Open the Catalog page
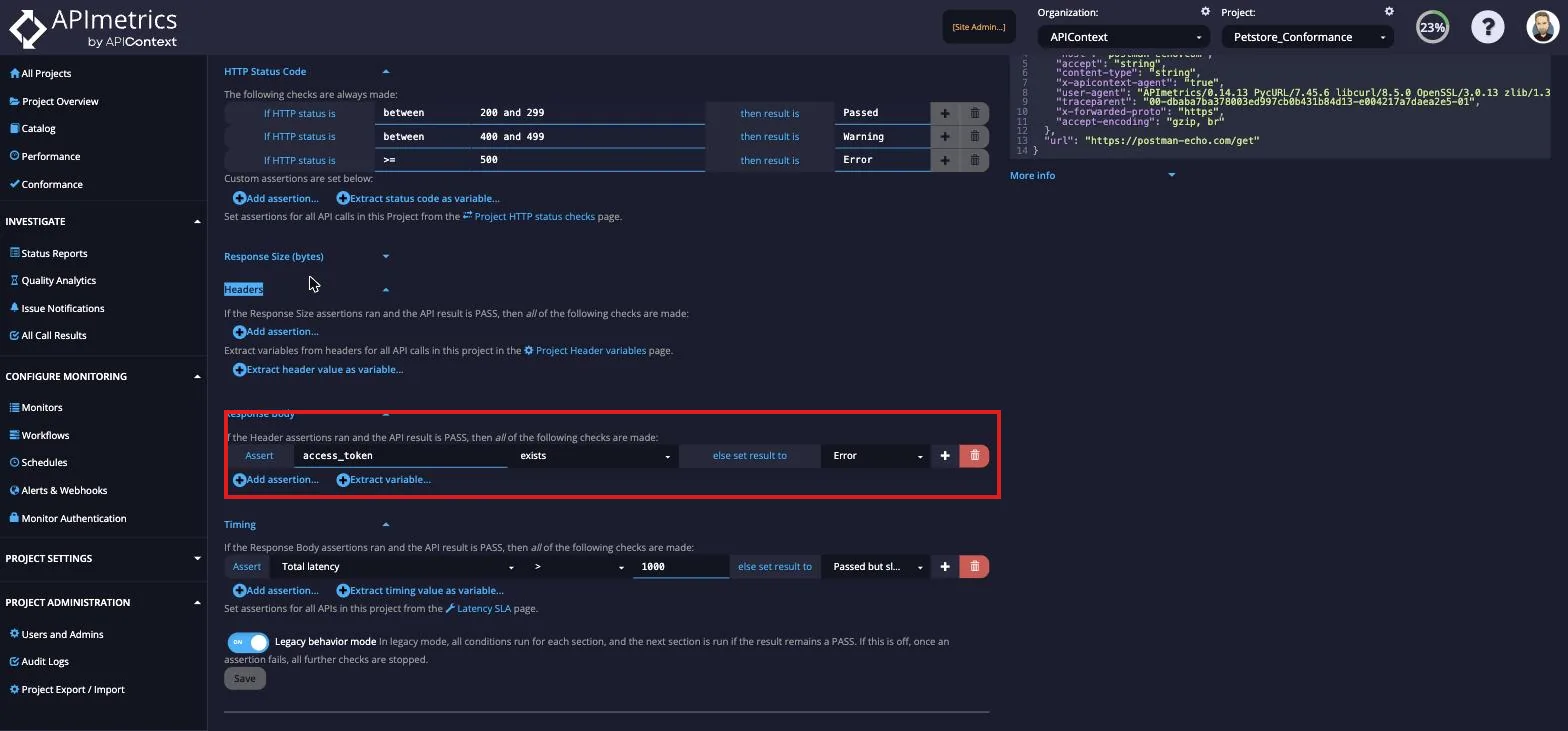1568x731 pixels. pos(32,128)
